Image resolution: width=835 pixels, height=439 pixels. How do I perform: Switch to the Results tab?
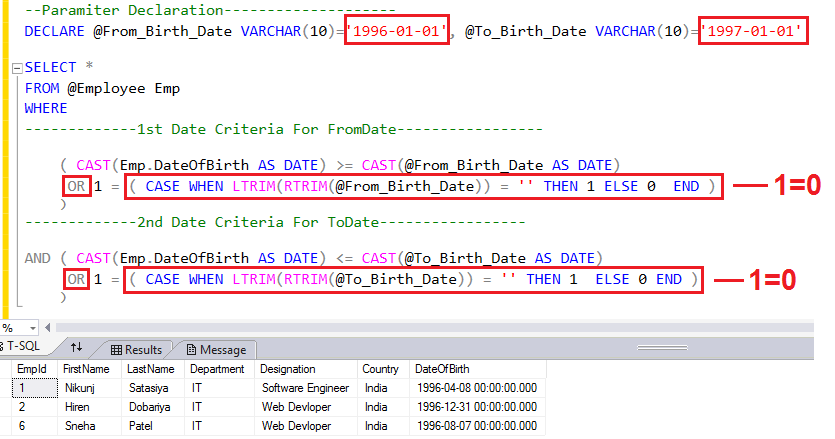point(136,349)
